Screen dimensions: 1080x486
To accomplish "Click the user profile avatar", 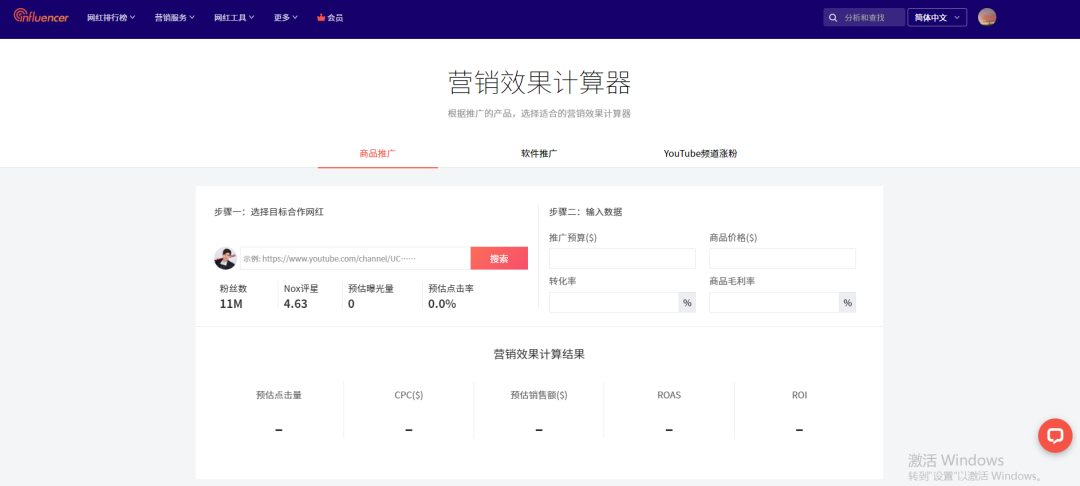I will (987, 17).
